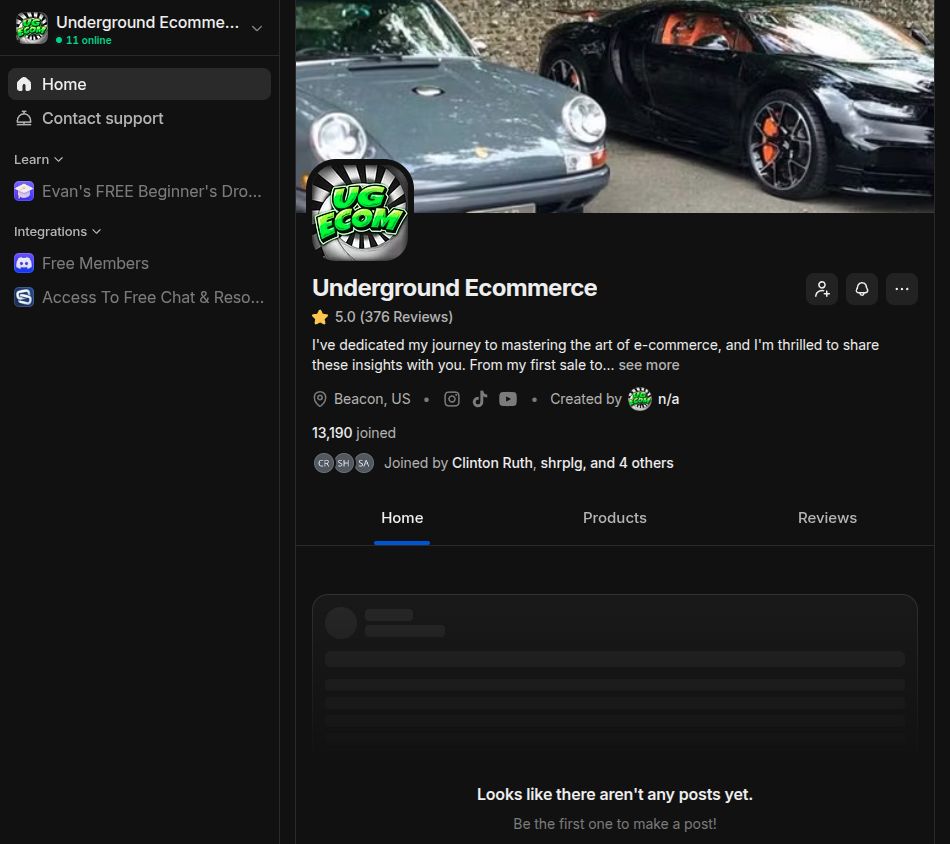Click the SH member avatar
The image size is (950, 844).
344,463
